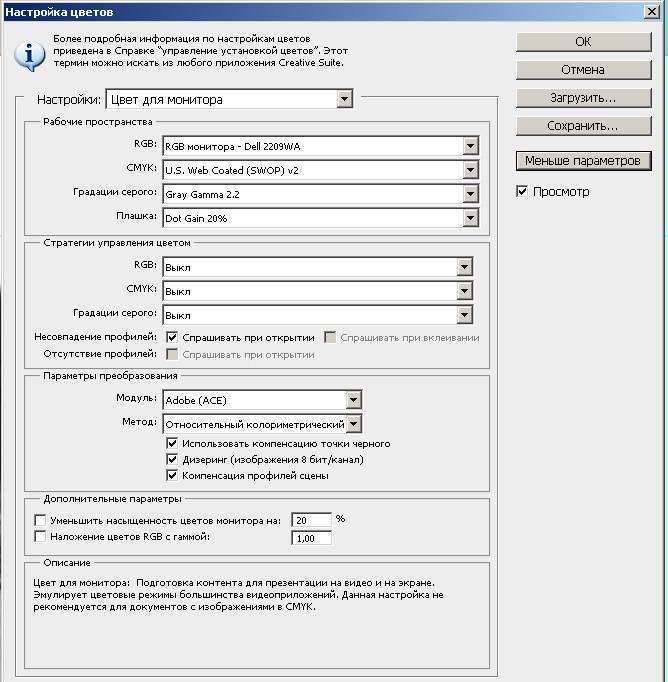Click the Отмена button
The image size is (668, 682).
click(x=582, y=70)
